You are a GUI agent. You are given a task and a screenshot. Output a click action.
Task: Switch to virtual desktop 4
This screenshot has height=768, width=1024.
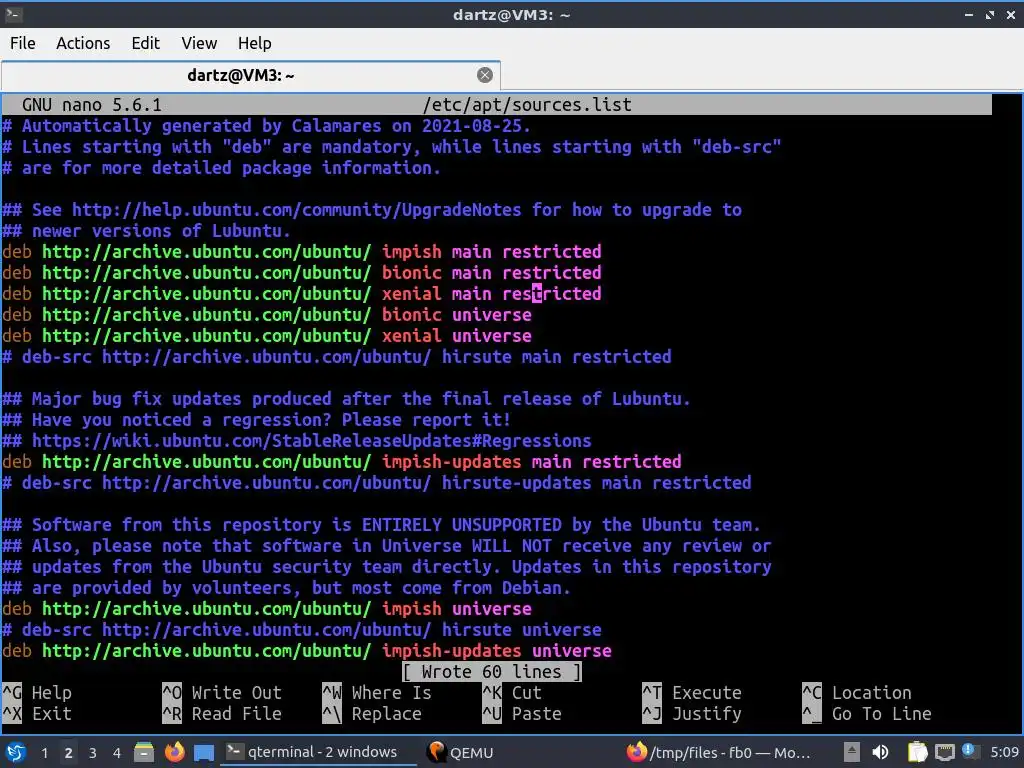click(x=117, y=753)
